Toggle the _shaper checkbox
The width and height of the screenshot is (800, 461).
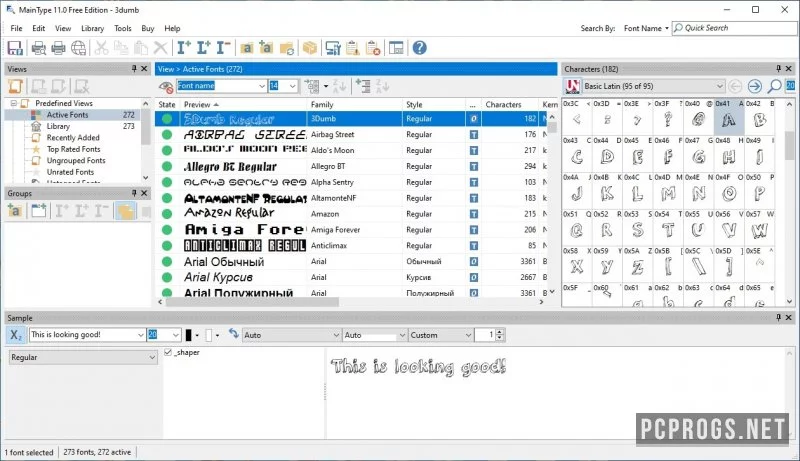[168, 352]
